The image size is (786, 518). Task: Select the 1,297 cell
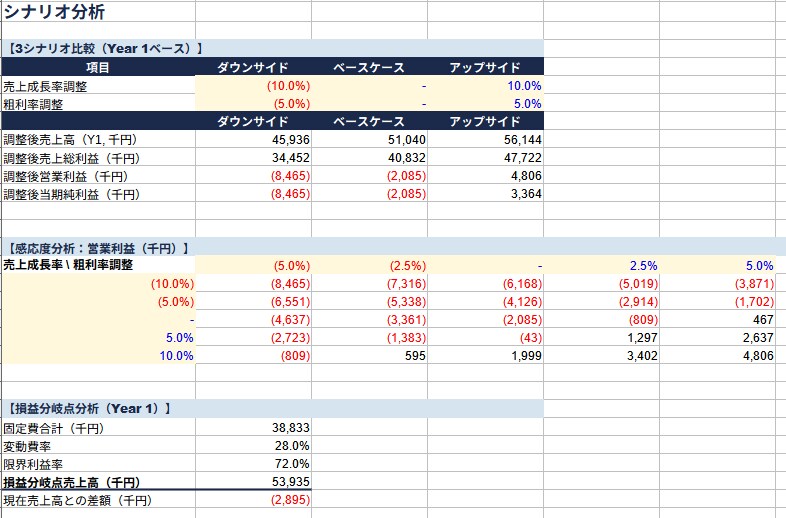point(602,337)
